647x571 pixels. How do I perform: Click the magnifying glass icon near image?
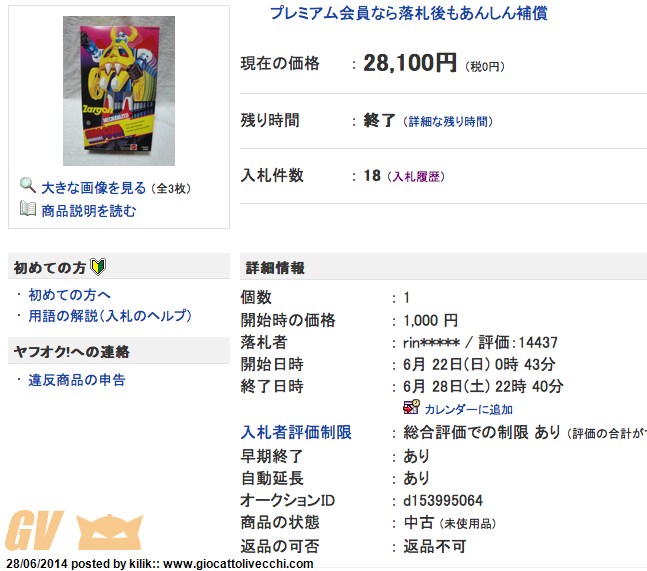[28, 185]
